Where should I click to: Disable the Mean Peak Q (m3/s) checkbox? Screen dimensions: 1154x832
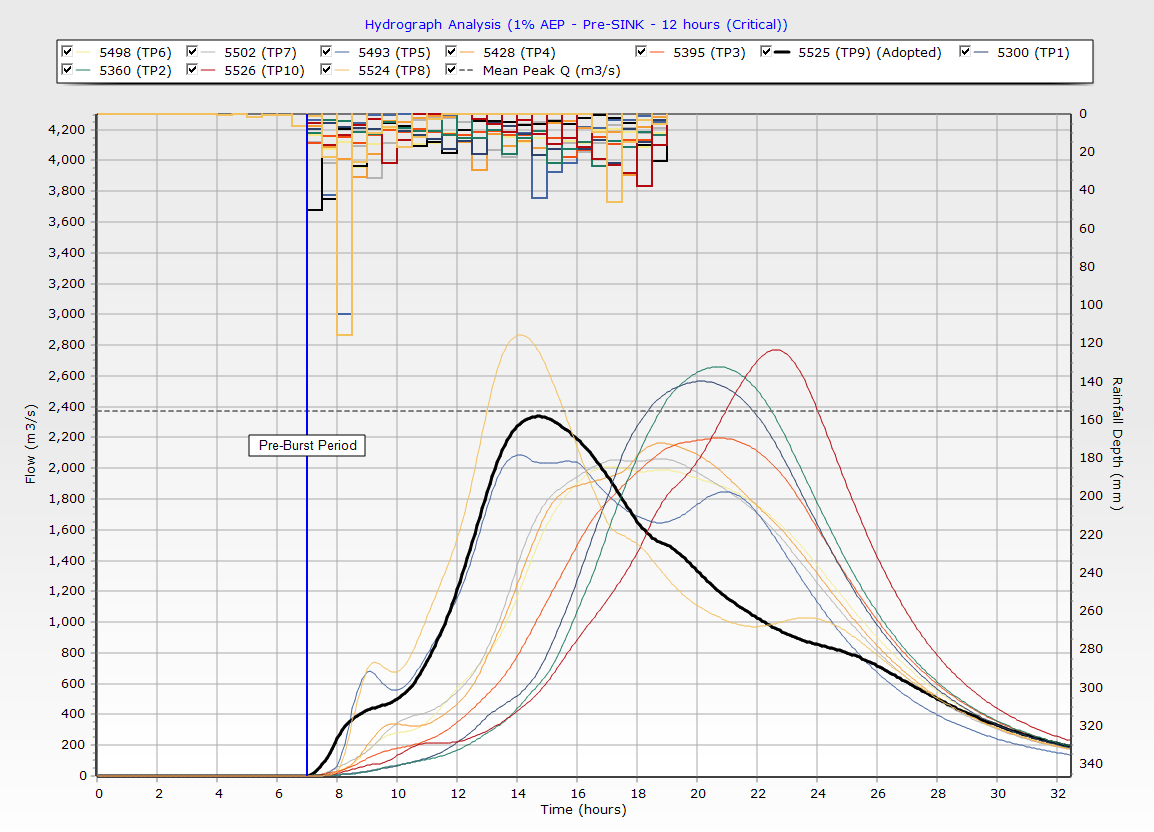click(452, 70)
